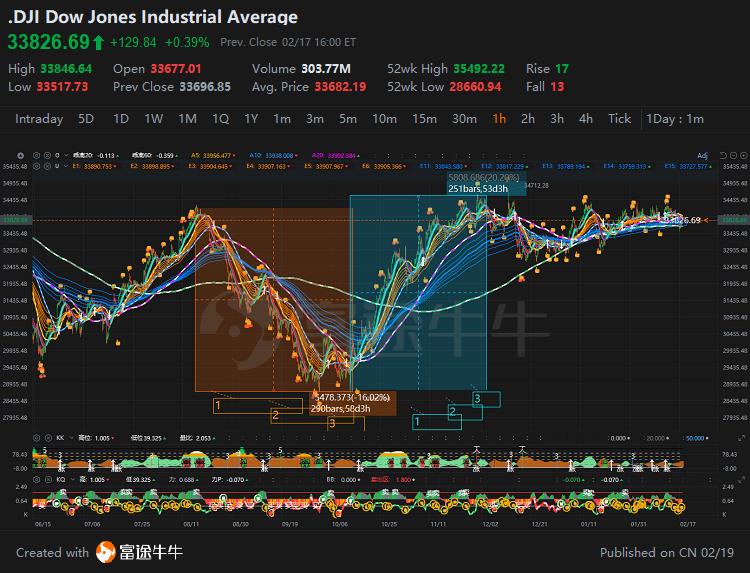Viewport: 750px width, 573px height.
Task: Select the 1D timeframe tab
Action: 121,119
